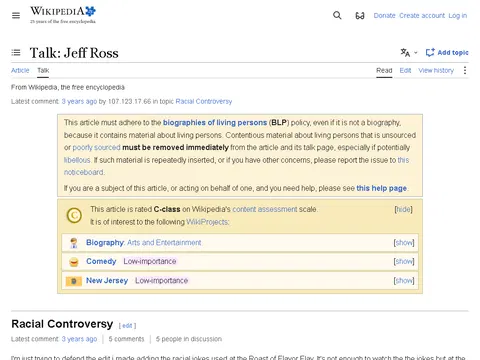Open the Comedy WikiProject link

click(101, 261)
